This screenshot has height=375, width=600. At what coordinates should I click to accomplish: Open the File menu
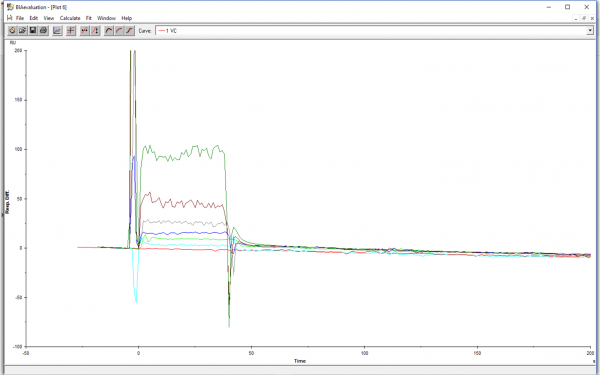(20, 18)
